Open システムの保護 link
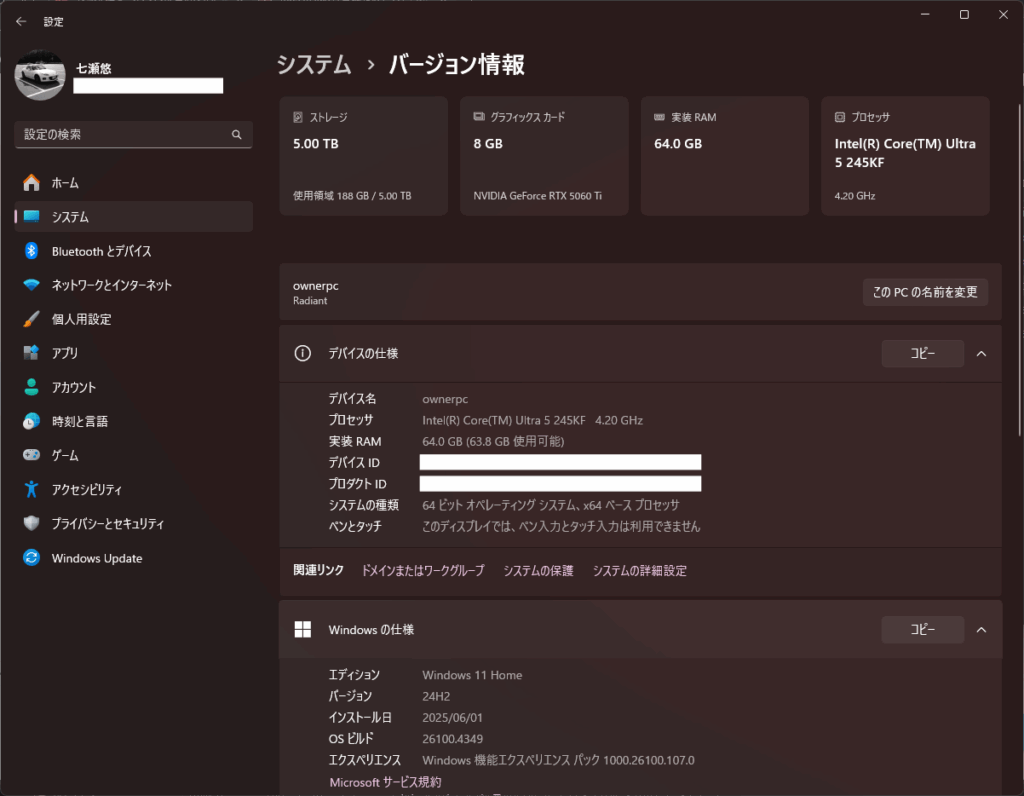 pos(538,571)
